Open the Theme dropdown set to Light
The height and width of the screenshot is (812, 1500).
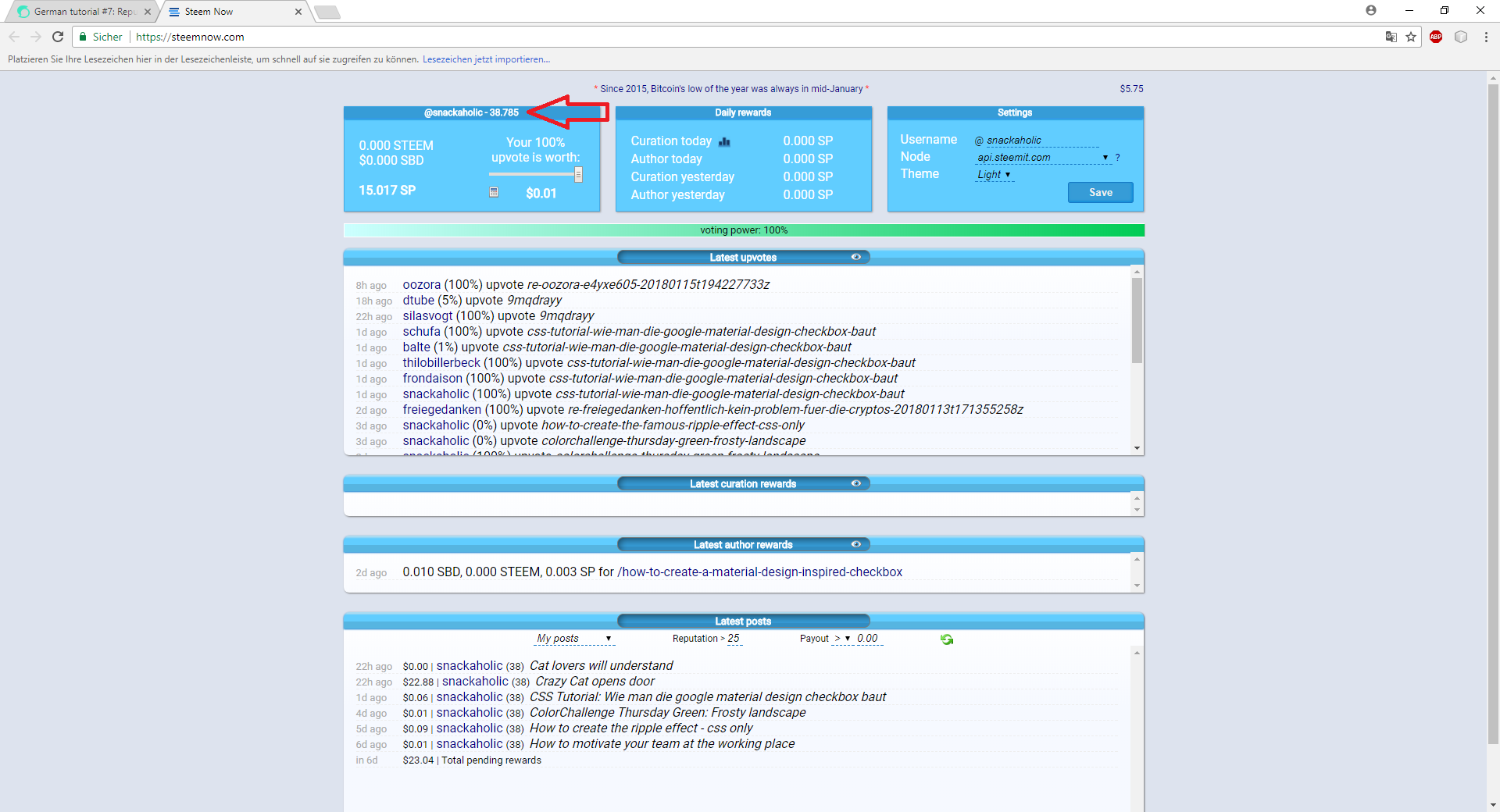coord(995,175)
